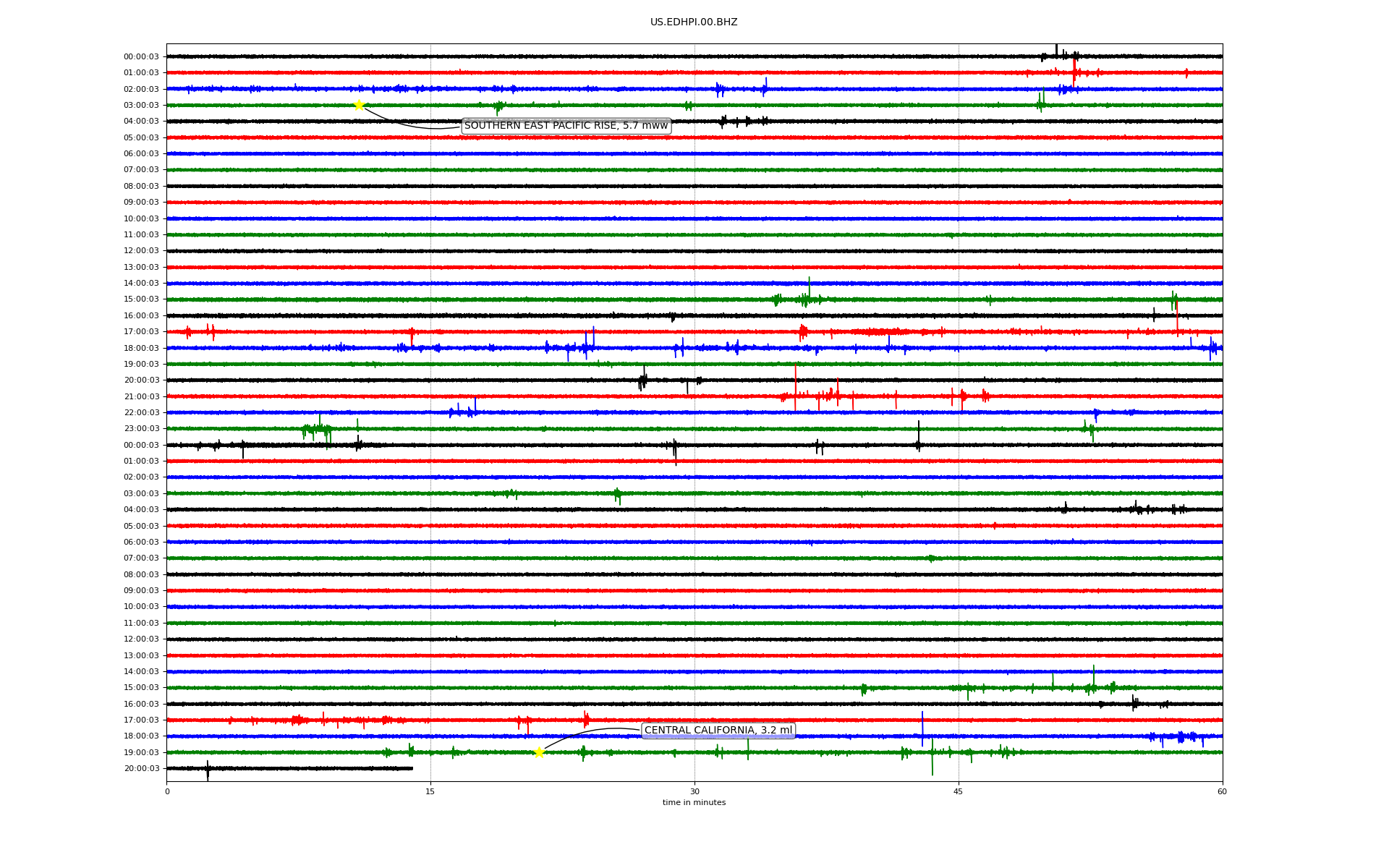Click the '22:00:03' trace time label

click(141, 413)
